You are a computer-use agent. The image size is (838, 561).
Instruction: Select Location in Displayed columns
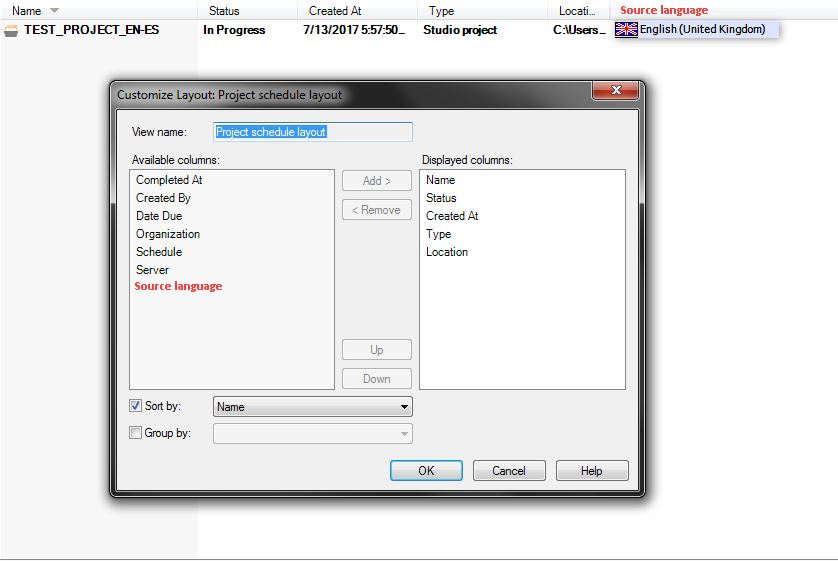[x=447, y=252]
